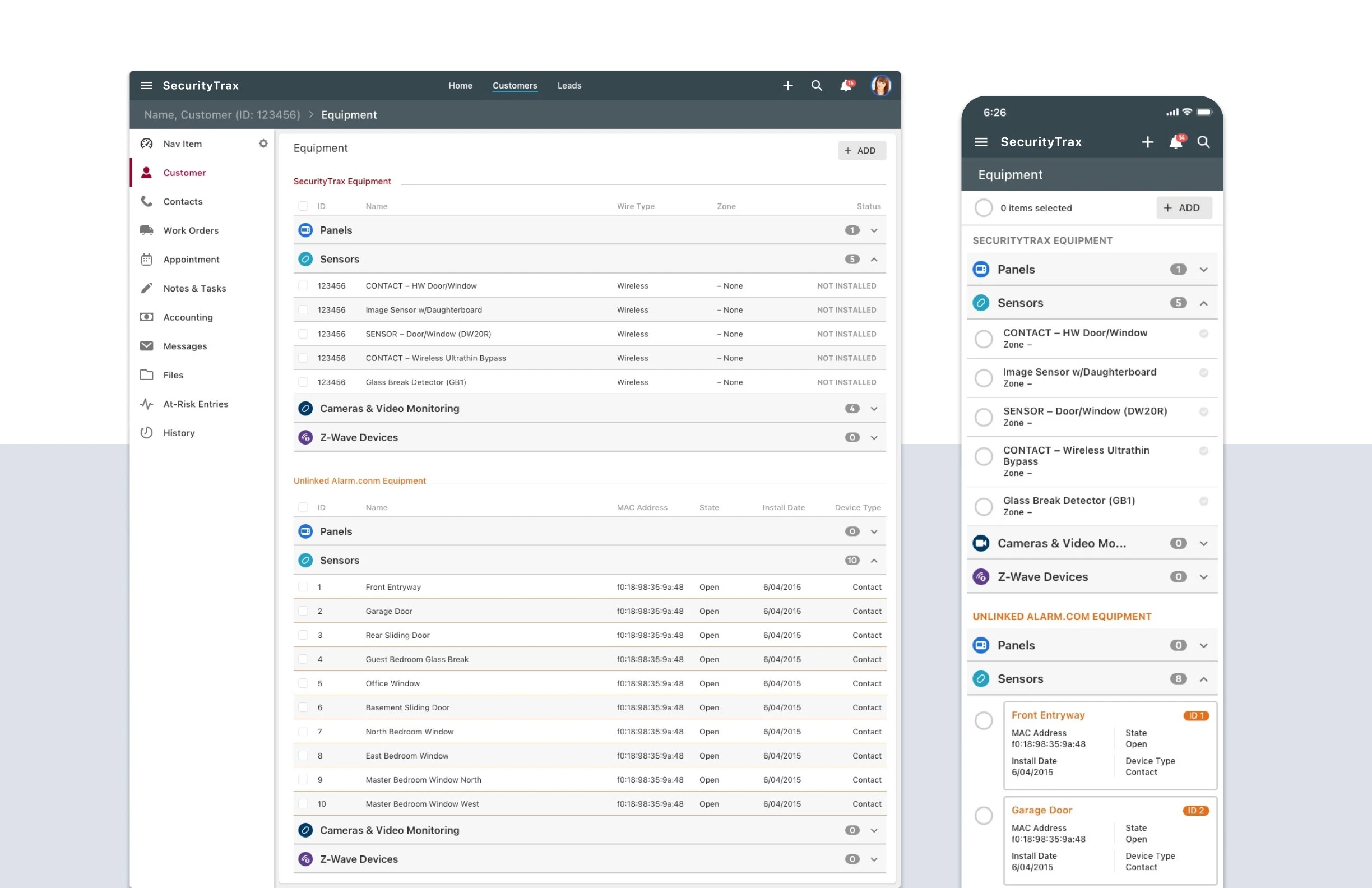
Task: Click the desktop ADD equipment button
Action: (861, 150)
